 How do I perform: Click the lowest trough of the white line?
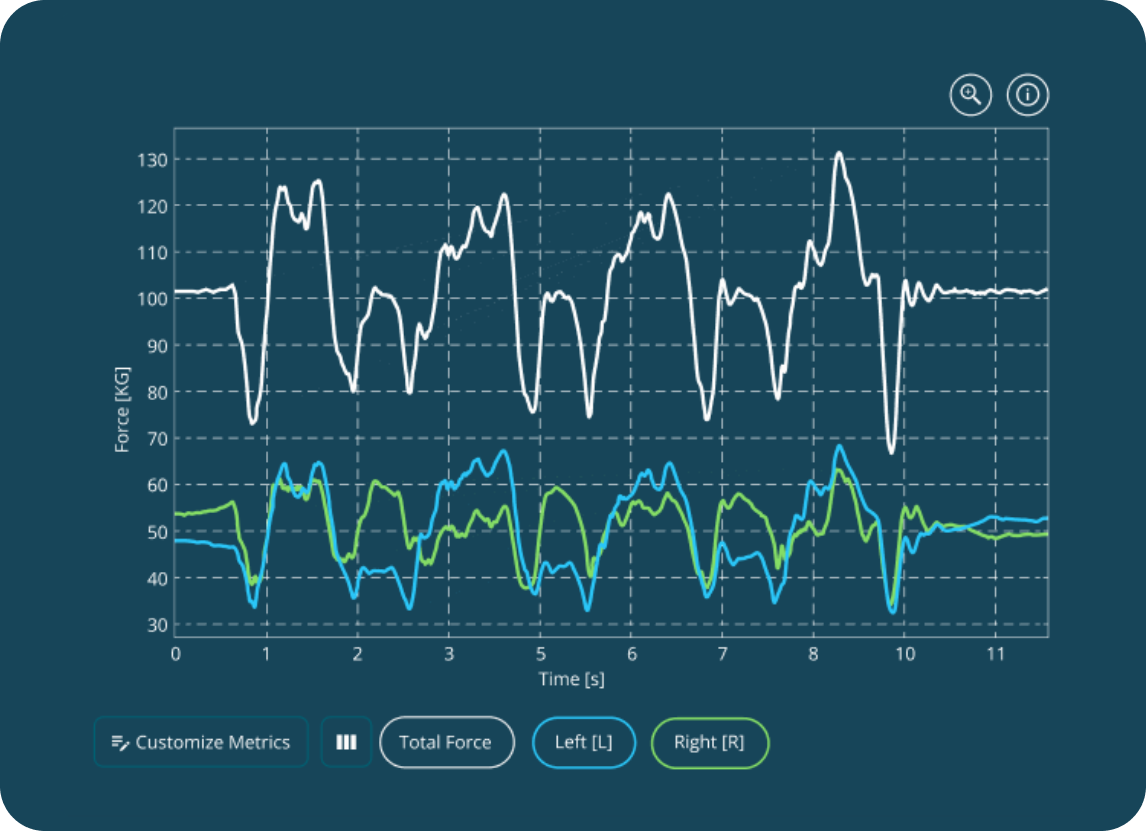click(x=891, y=452)
